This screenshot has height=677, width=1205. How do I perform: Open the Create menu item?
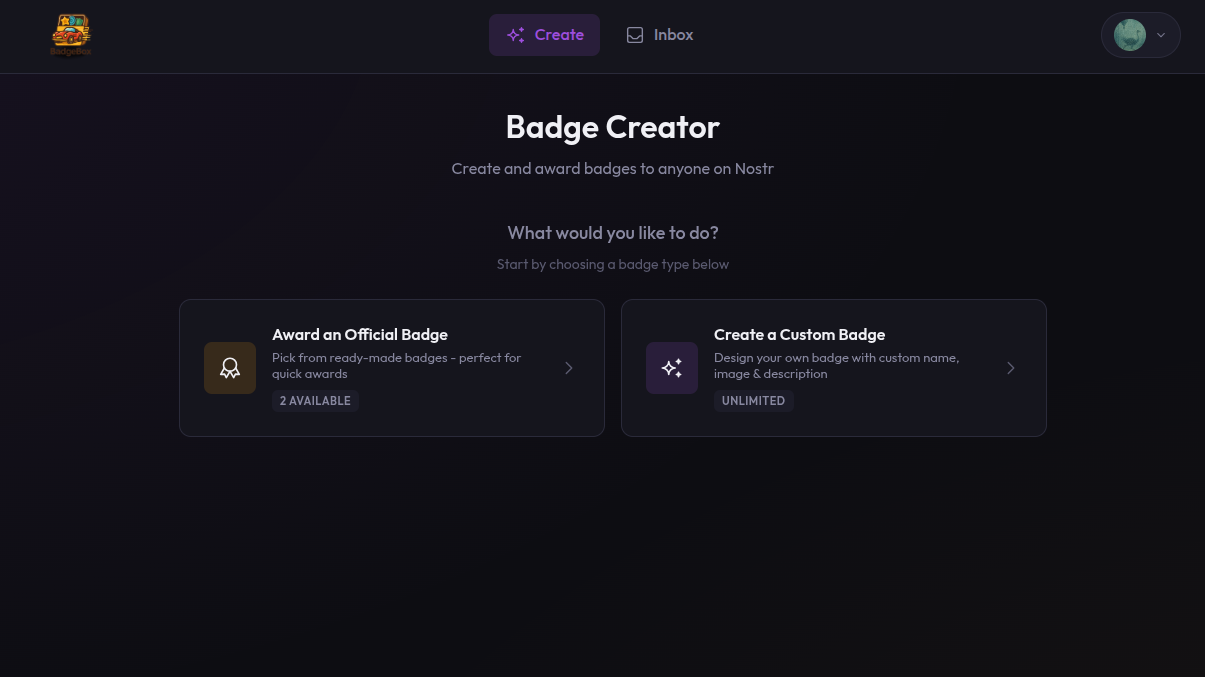point(544,34)
